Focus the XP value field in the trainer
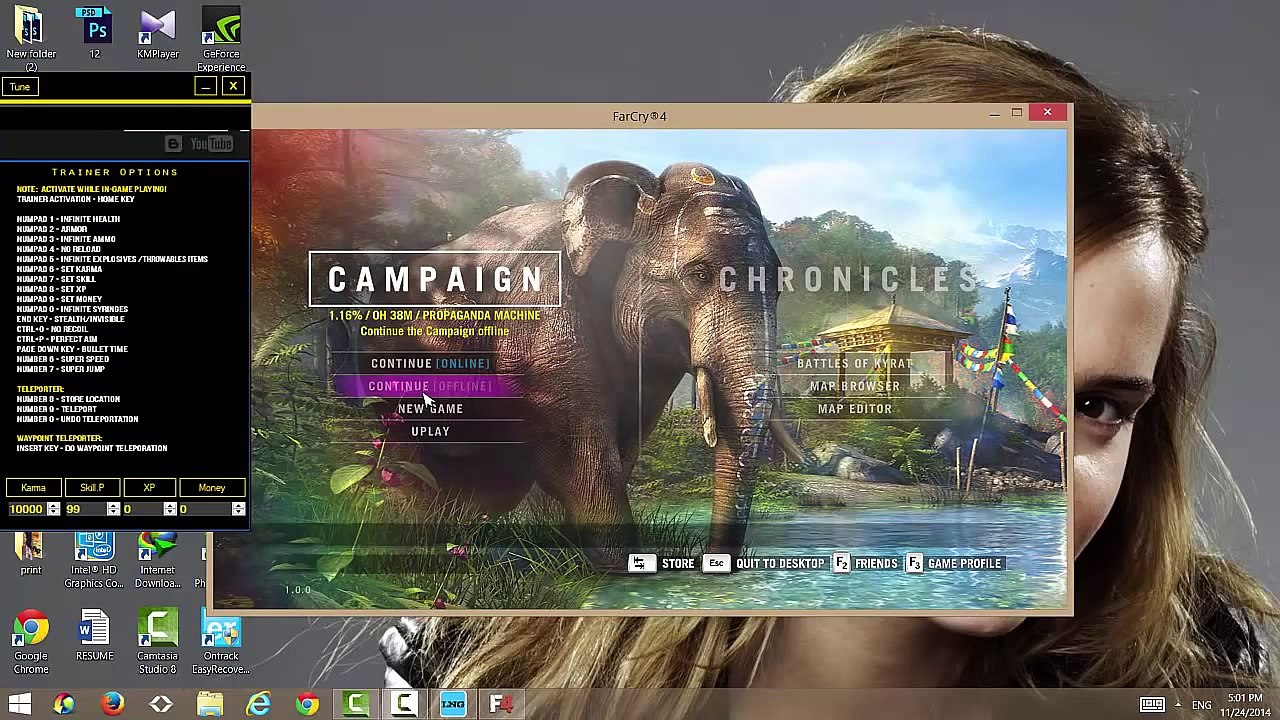The height and width of the screenshot is (720, 1280). click(x=142, y=509)
